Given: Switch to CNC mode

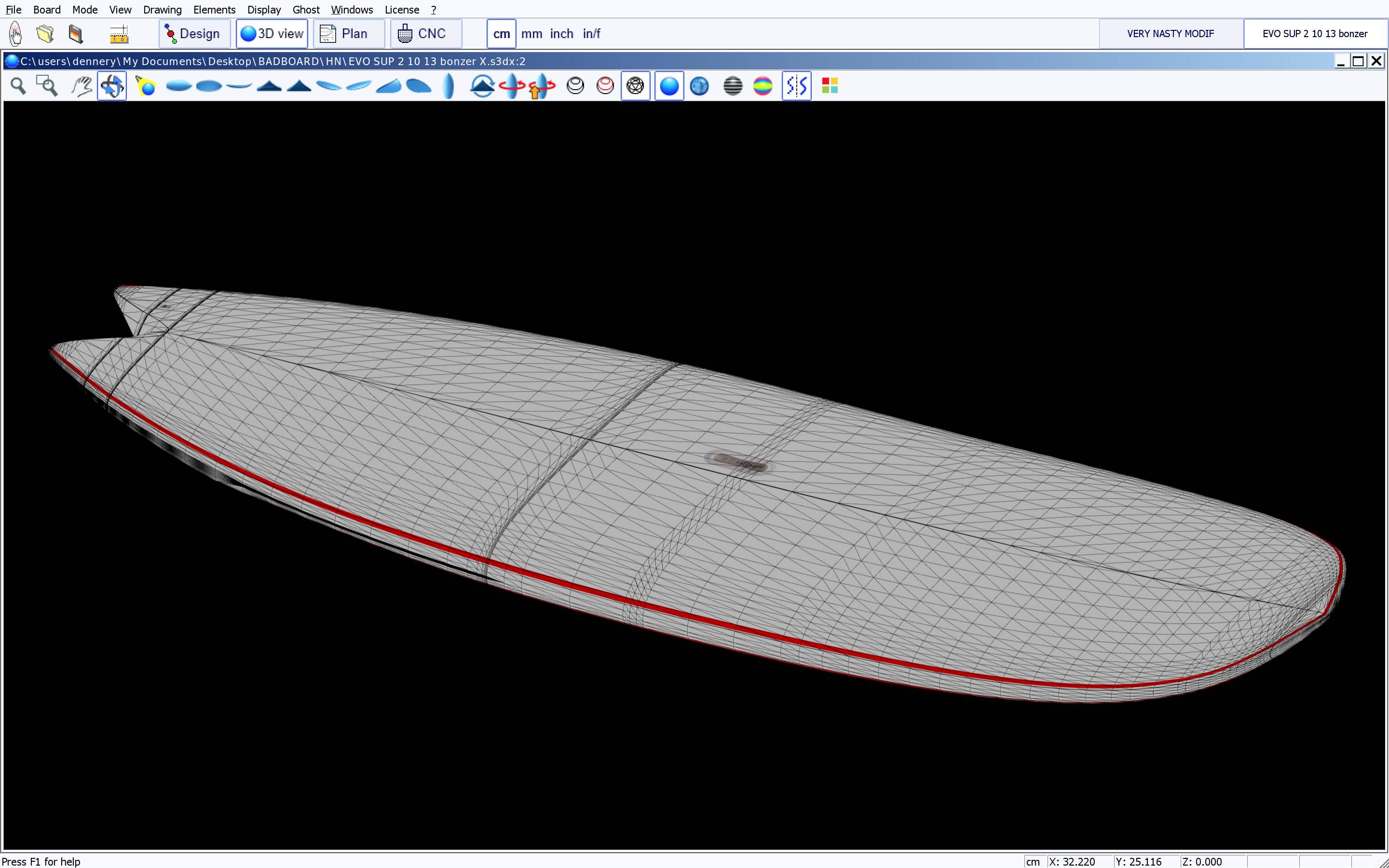Looking at the screenshot, I should [x=425, y=34].
